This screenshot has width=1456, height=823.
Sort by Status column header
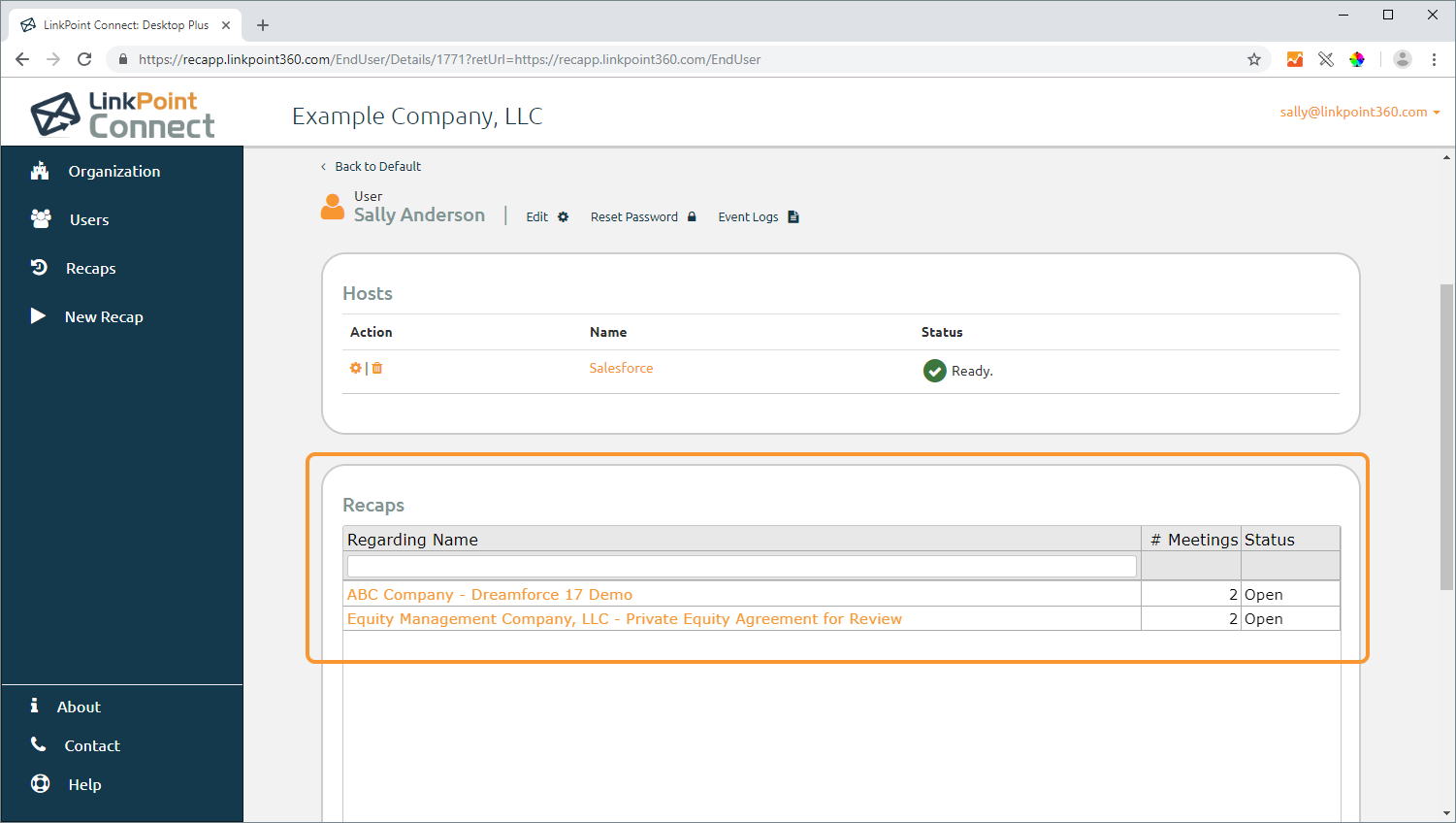point(1291,540)
